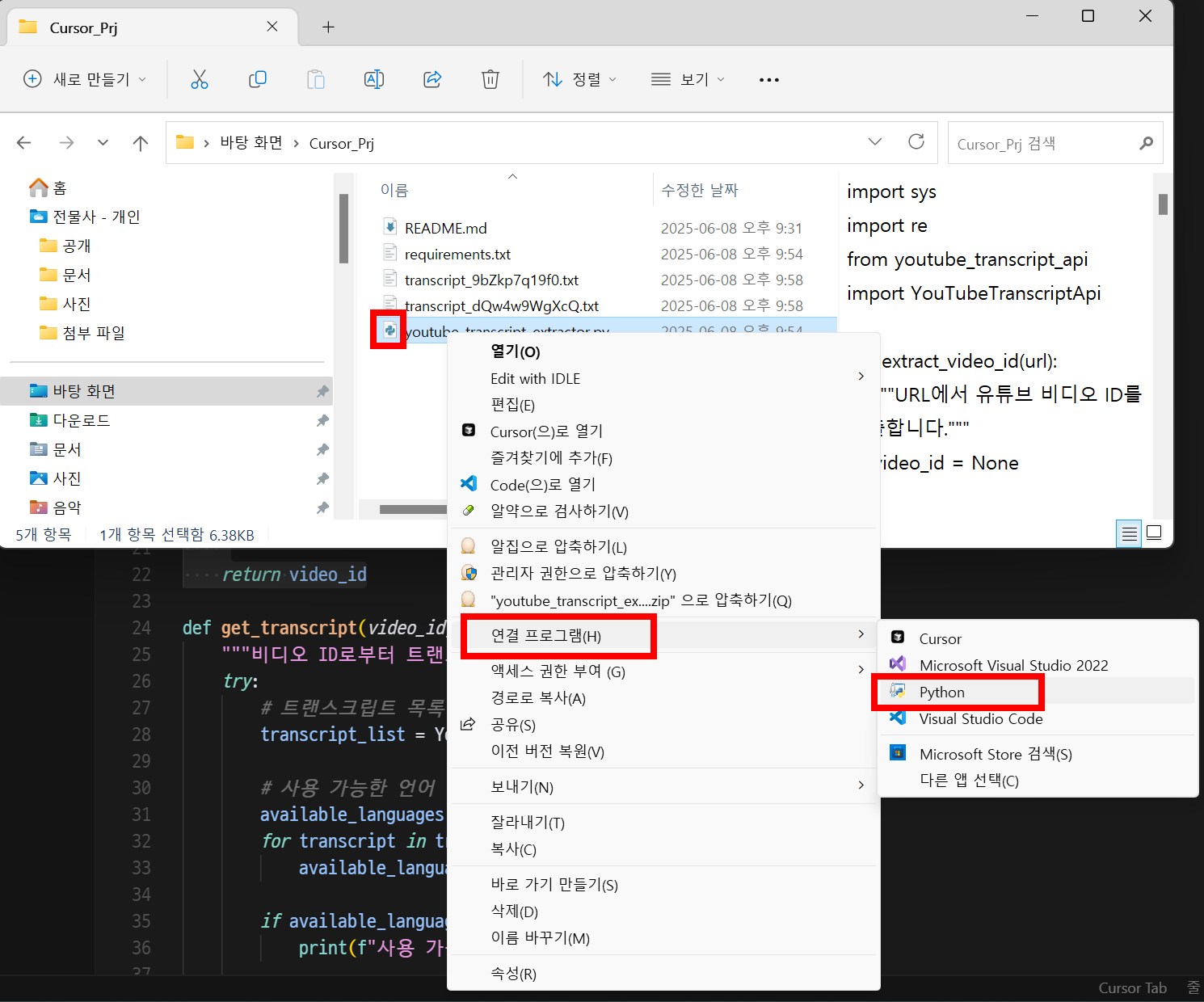
Task: Expand 보내기(N) submenu
Action: (861, 785)
